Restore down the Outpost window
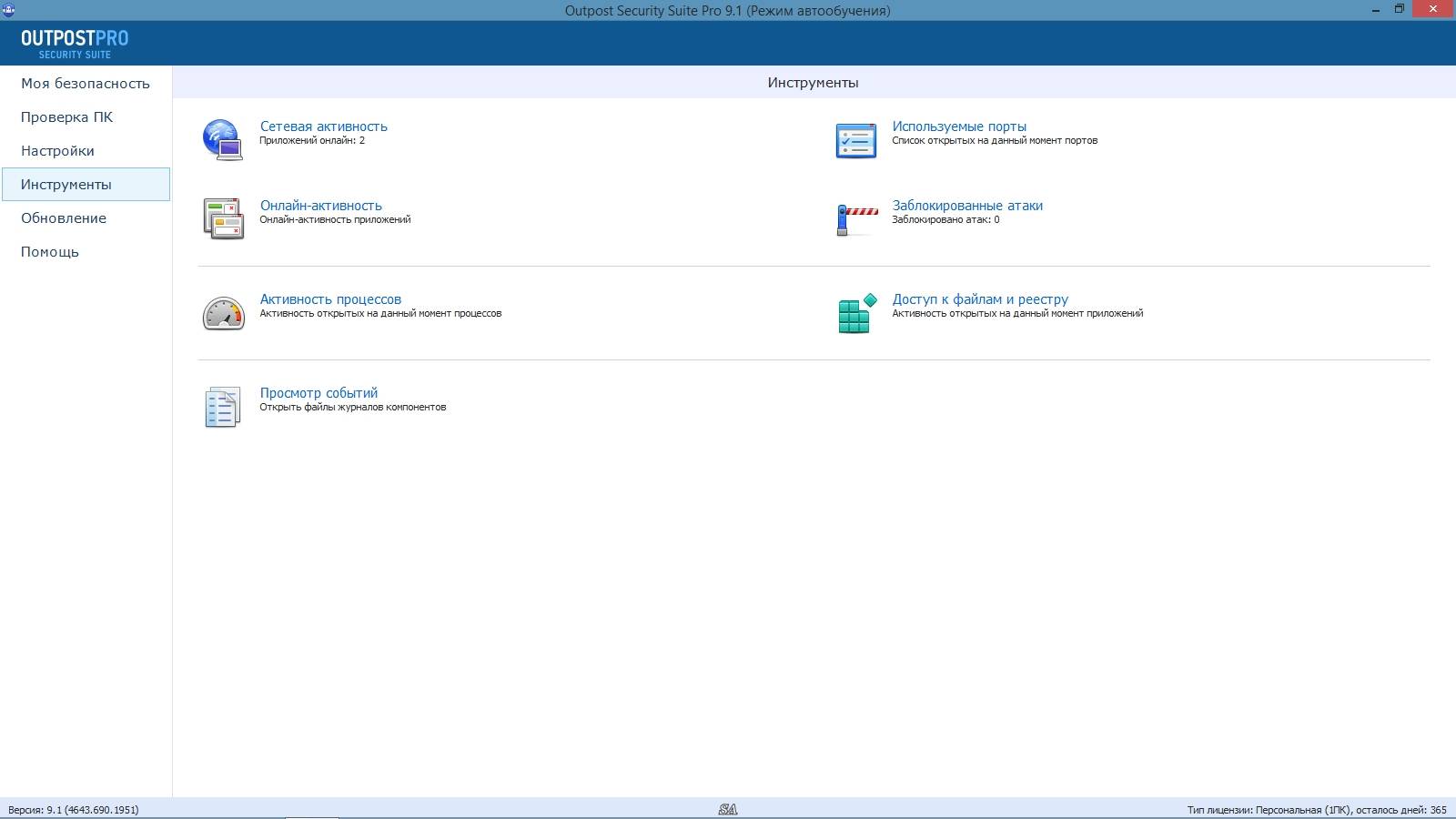The width and height of the screenshot is (1456, 819). click(x=1400, y=9)
